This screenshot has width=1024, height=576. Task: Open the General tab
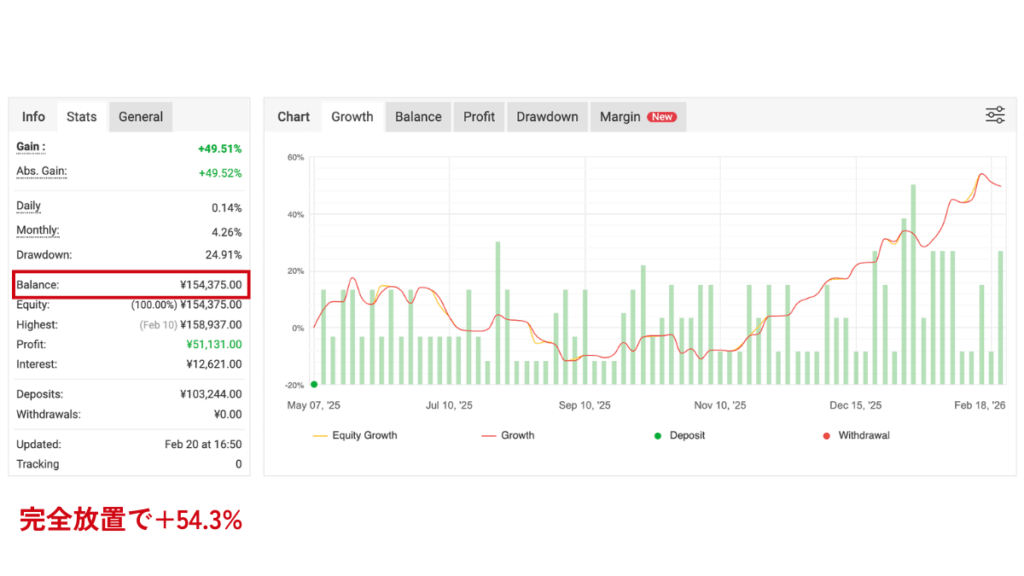pyautogui.click(x=141, y=117)
